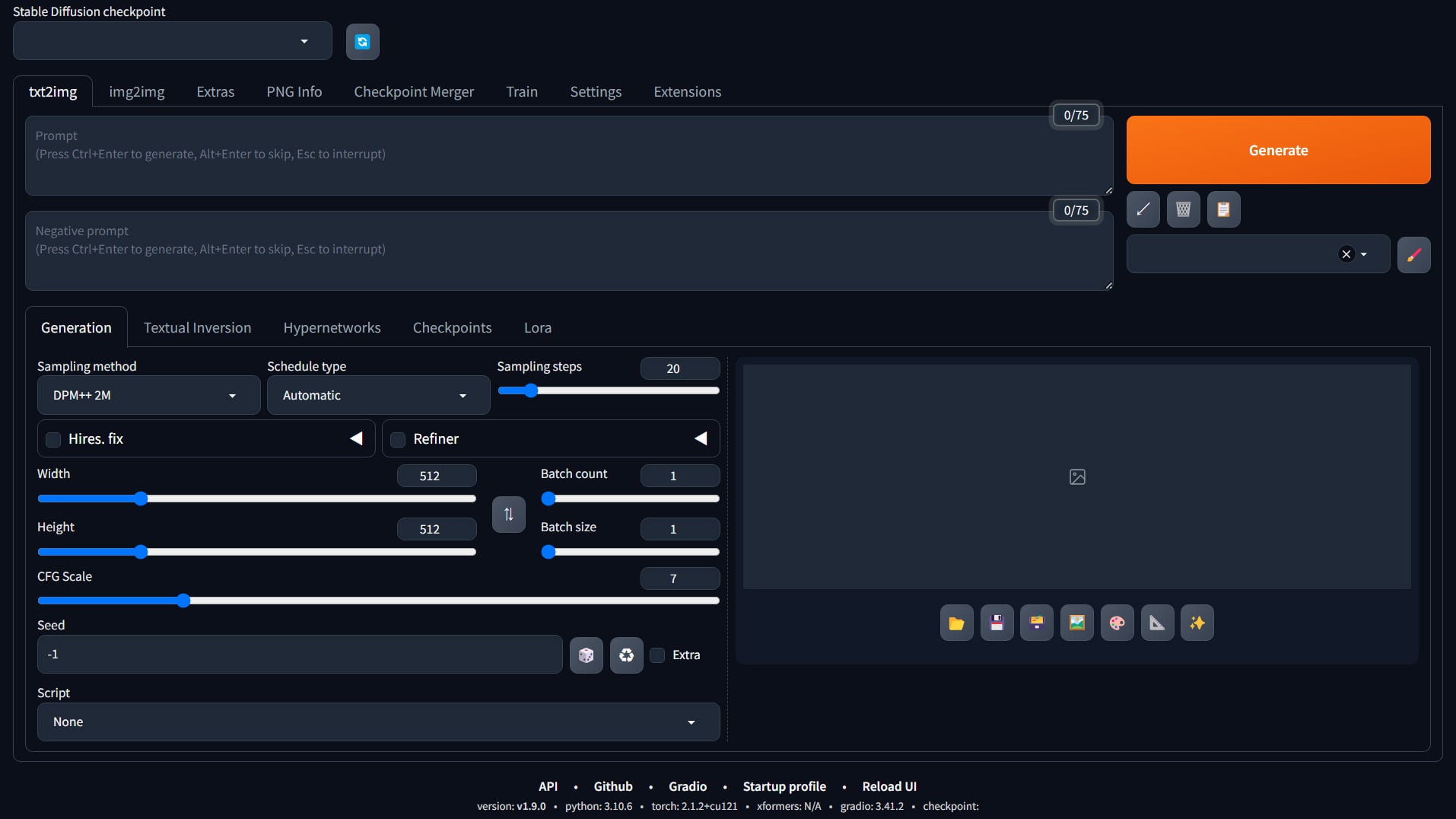
Task: Open the Settings tab
Action: 596,91
